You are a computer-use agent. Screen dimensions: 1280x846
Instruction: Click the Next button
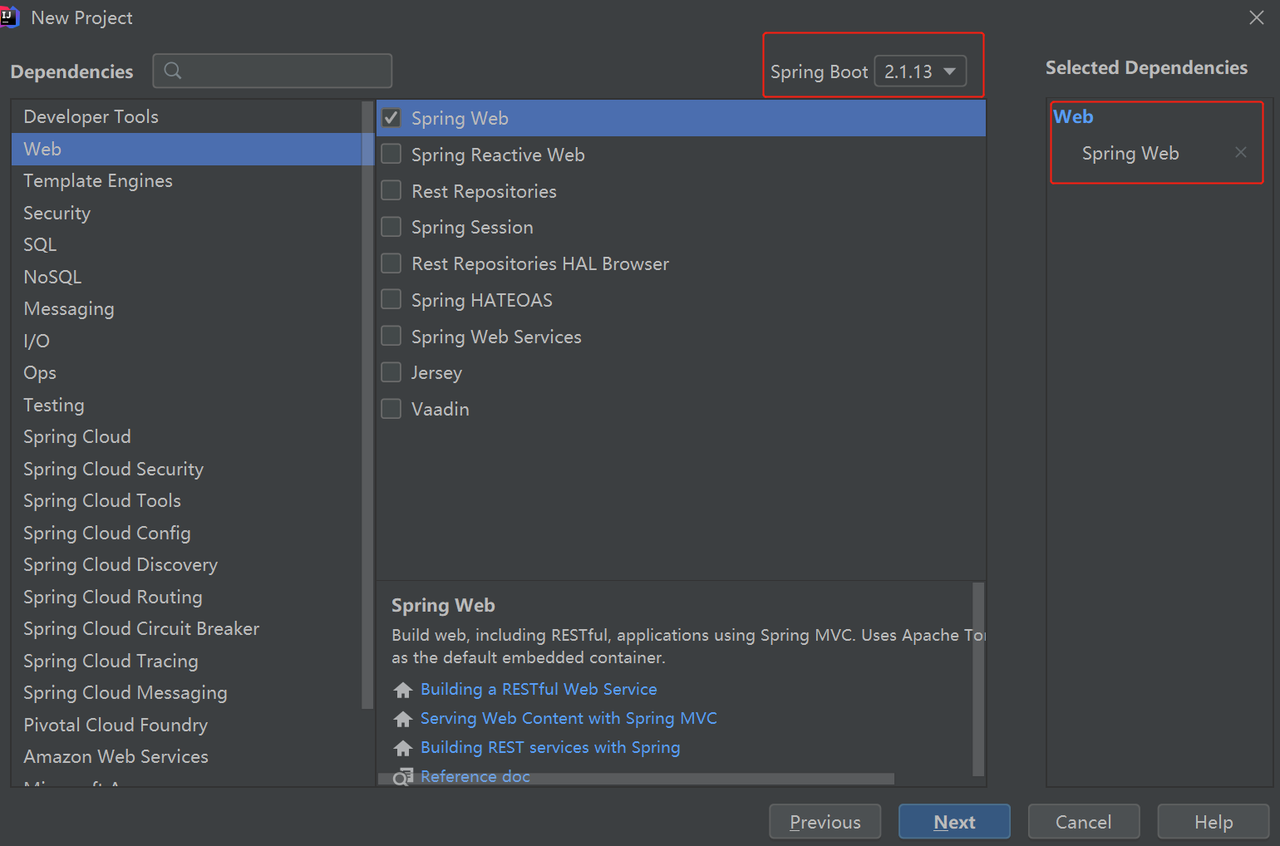954,822
